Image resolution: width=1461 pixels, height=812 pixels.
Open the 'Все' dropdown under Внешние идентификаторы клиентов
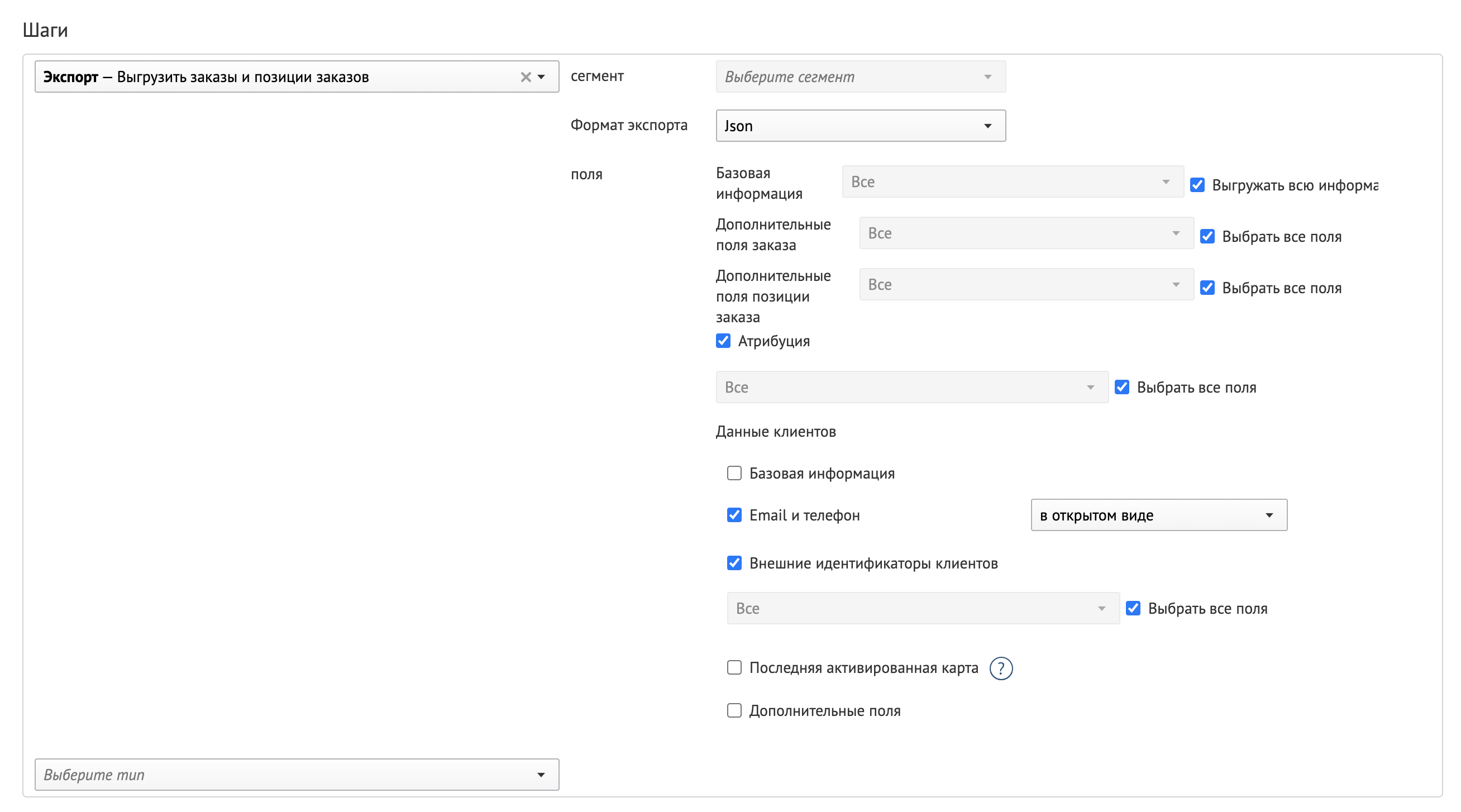(923, 608)
